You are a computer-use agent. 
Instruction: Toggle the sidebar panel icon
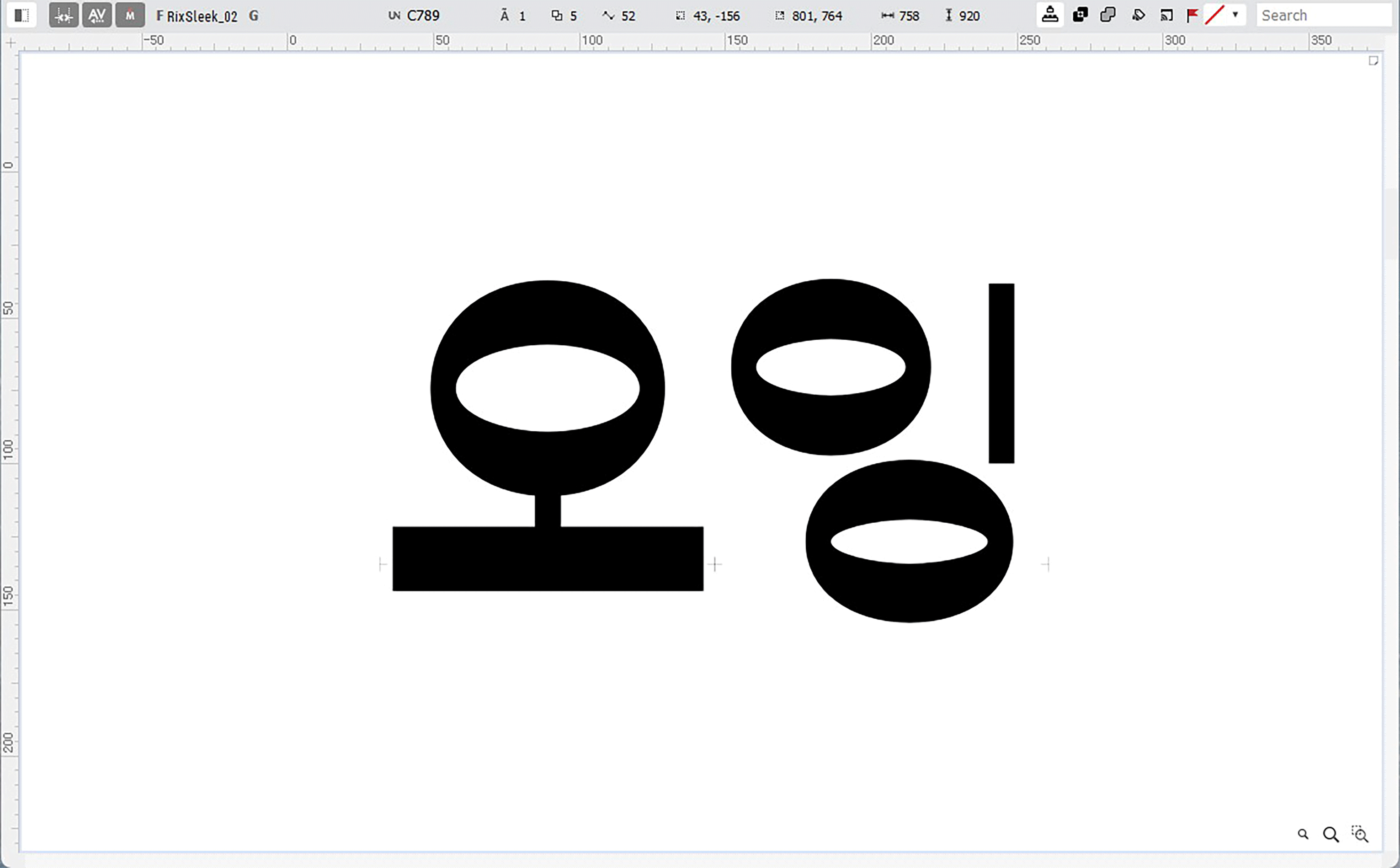click(x=22, y=16)
